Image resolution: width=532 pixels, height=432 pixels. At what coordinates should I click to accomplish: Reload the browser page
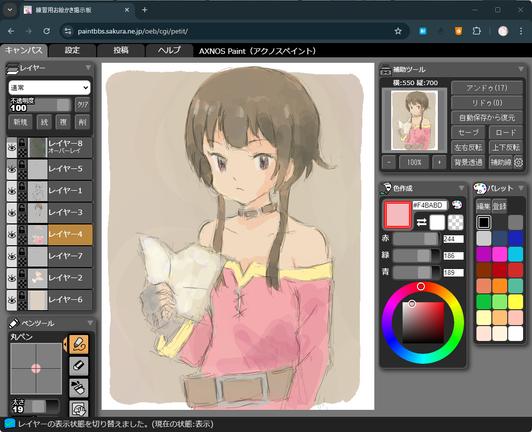coord(46,31)
